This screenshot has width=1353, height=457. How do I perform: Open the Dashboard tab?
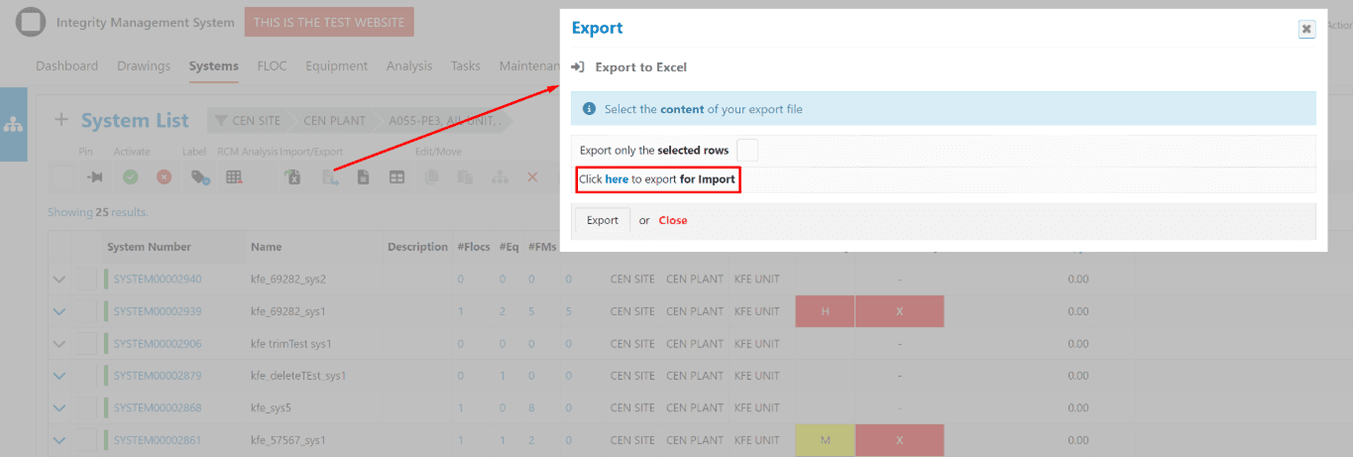pyautogui.click(x=67, y=66)
